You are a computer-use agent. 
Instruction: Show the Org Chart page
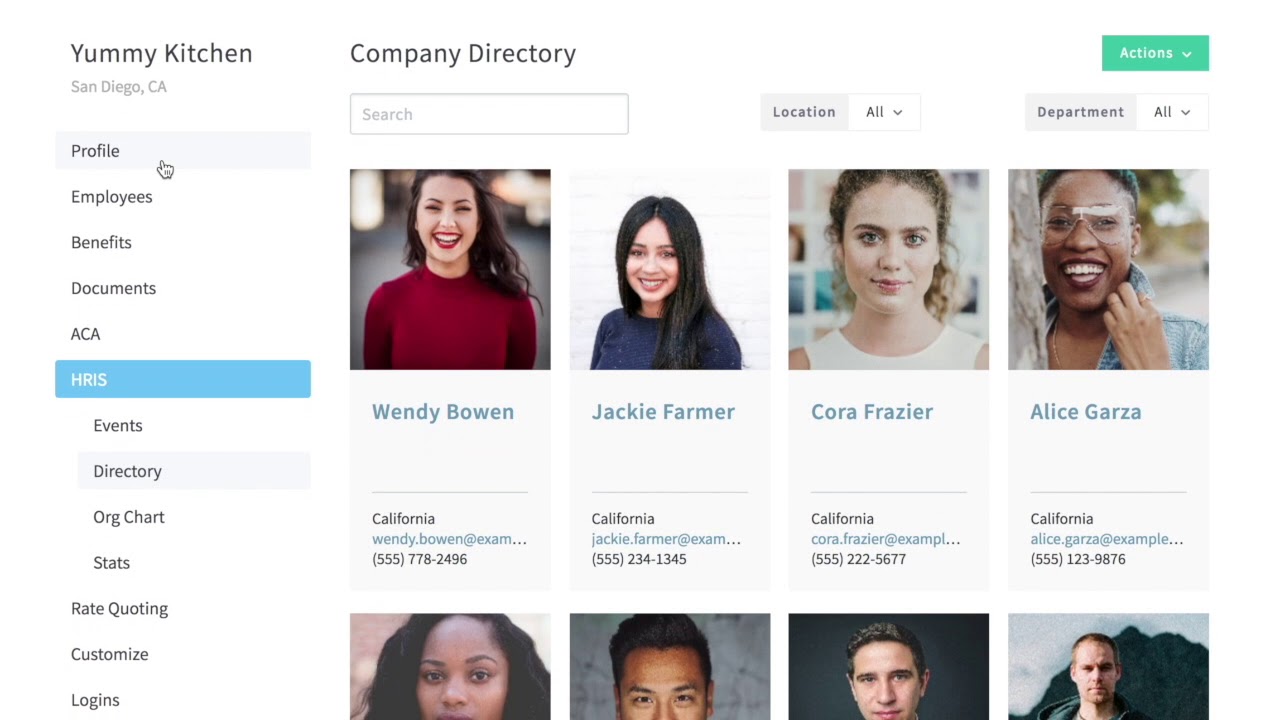coord(129,517)
